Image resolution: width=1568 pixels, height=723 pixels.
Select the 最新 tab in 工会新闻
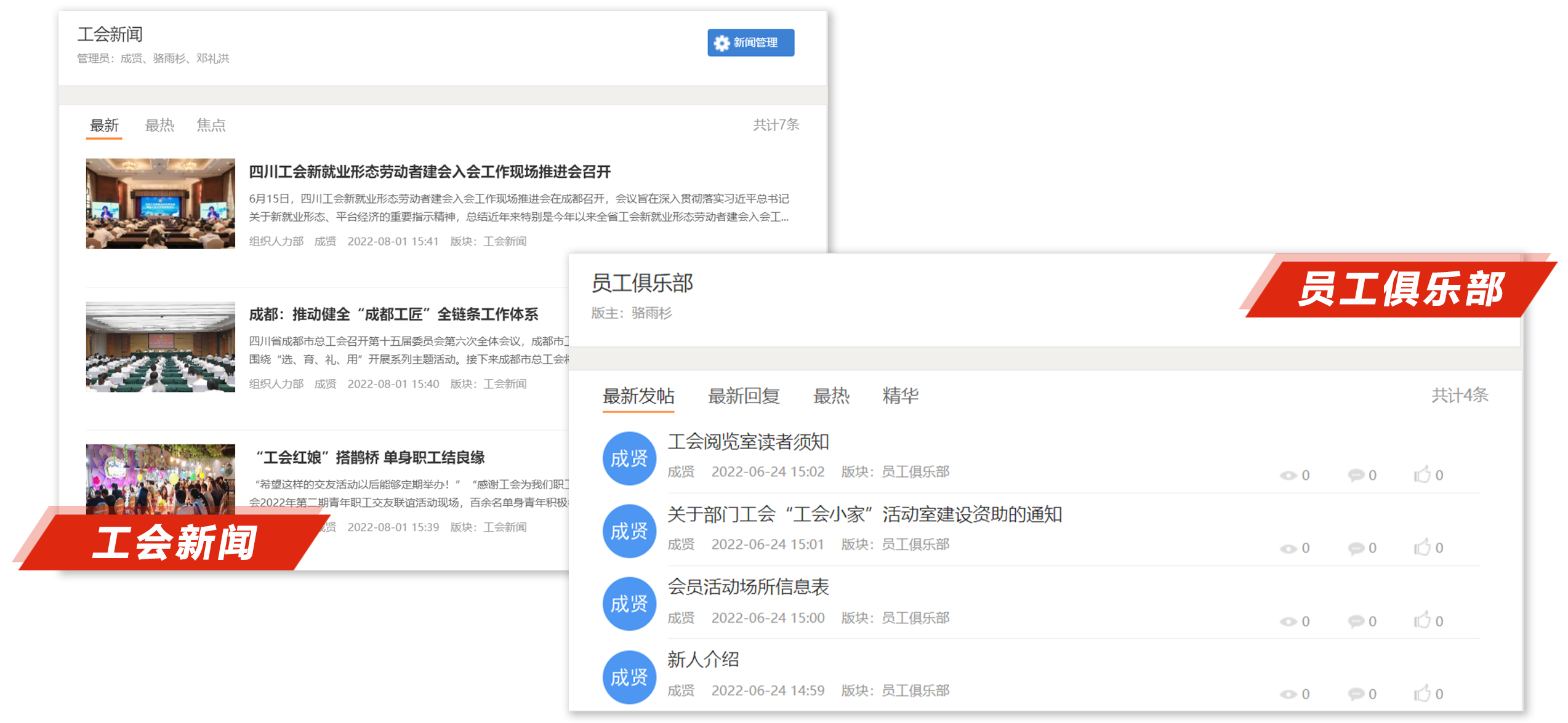click(104, 126)
